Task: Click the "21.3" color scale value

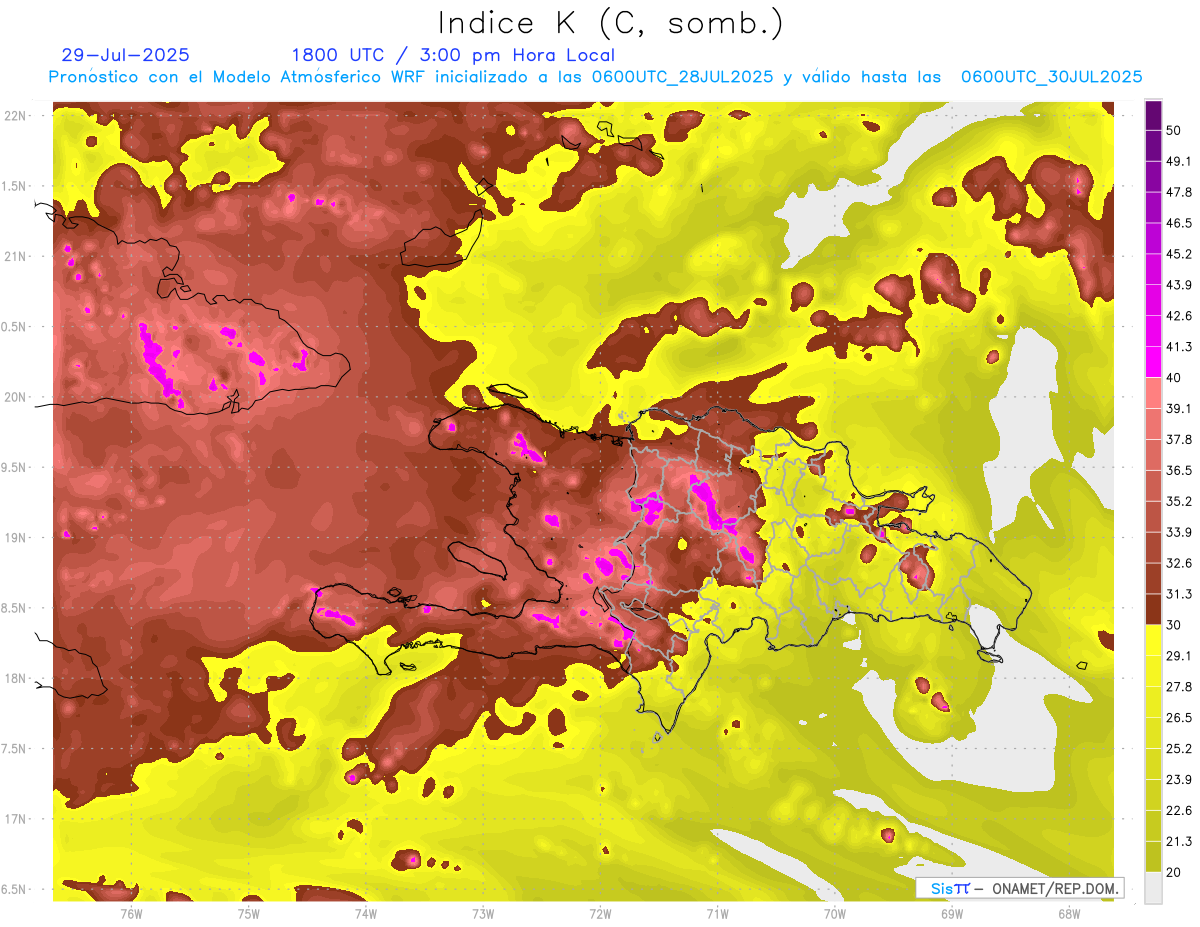Action: click(x=1179, y=842)
